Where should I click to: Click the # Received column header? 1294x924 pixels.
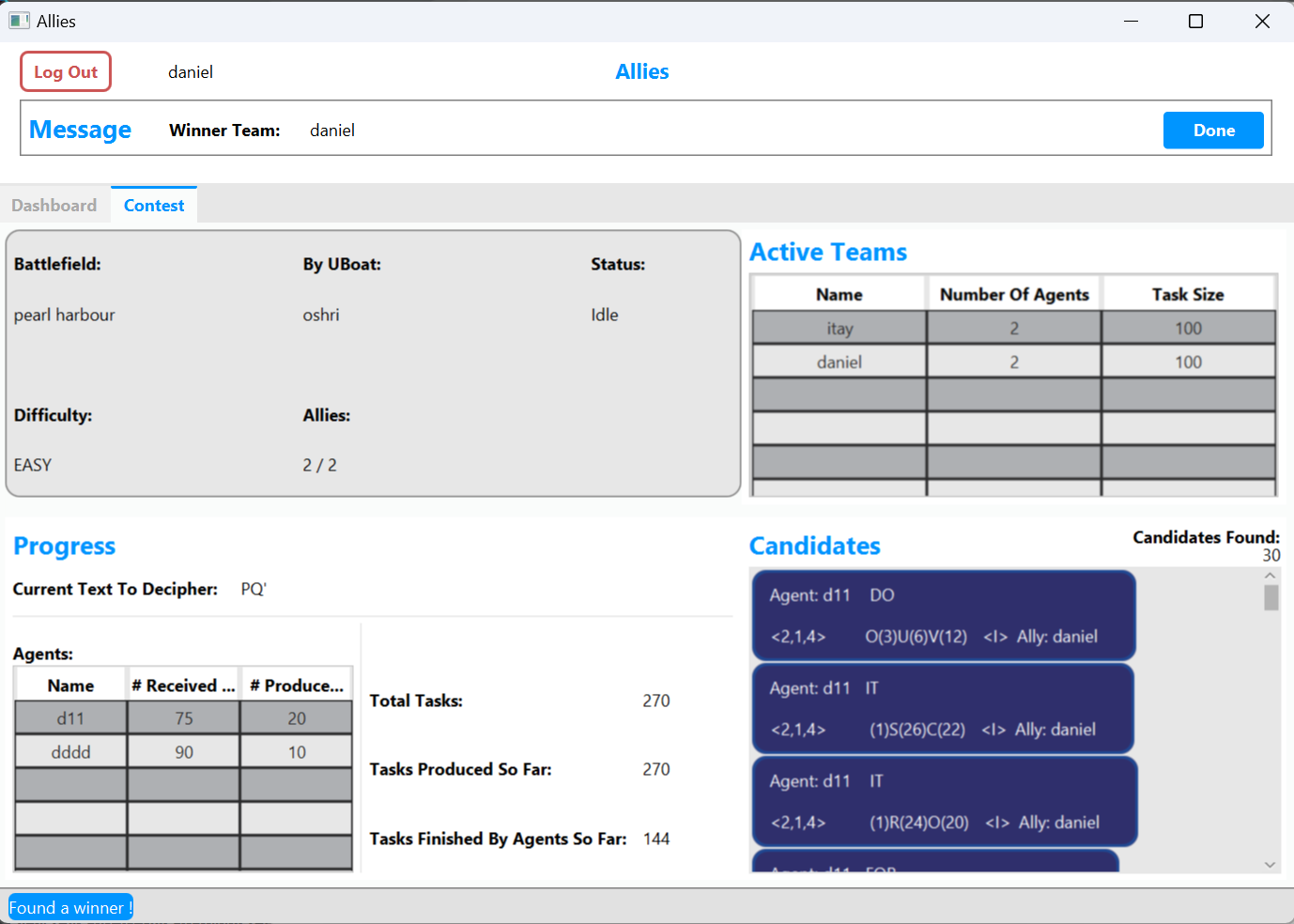coord(184,685)
